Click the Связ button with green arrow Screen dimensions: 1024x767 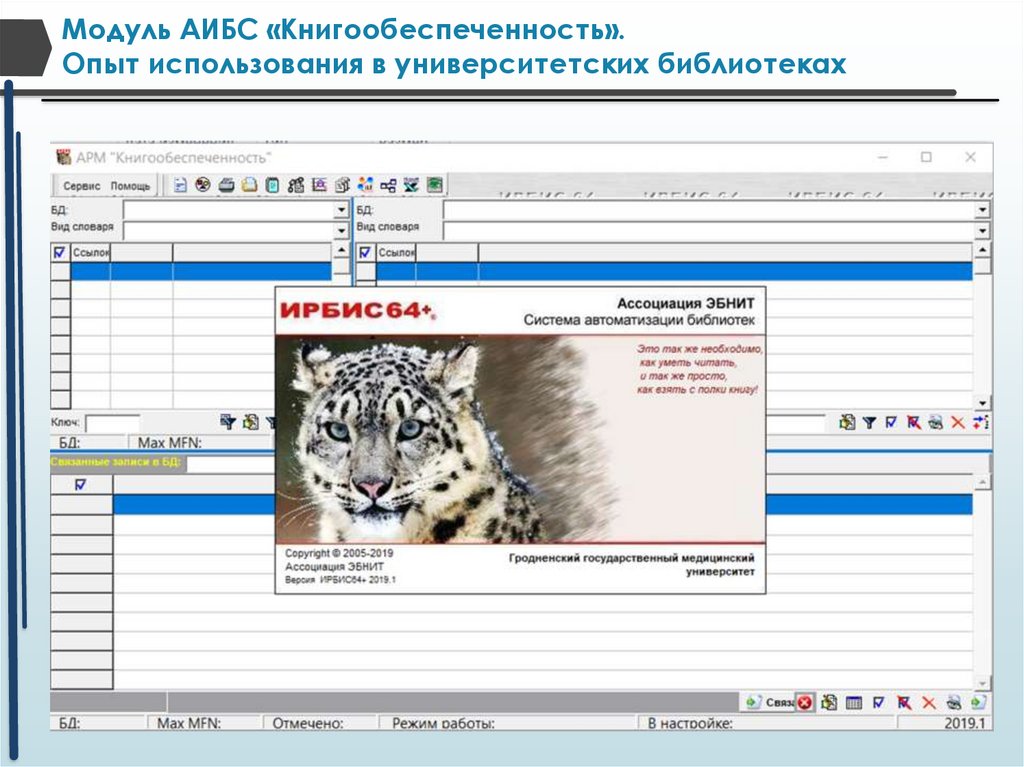click(x=769, y=702)
